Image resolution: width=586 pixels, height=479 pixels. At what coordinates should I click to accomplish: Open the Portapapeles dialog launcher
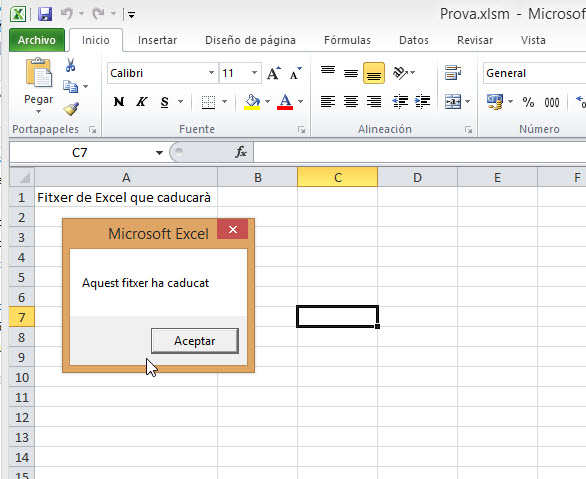[92, 130]
